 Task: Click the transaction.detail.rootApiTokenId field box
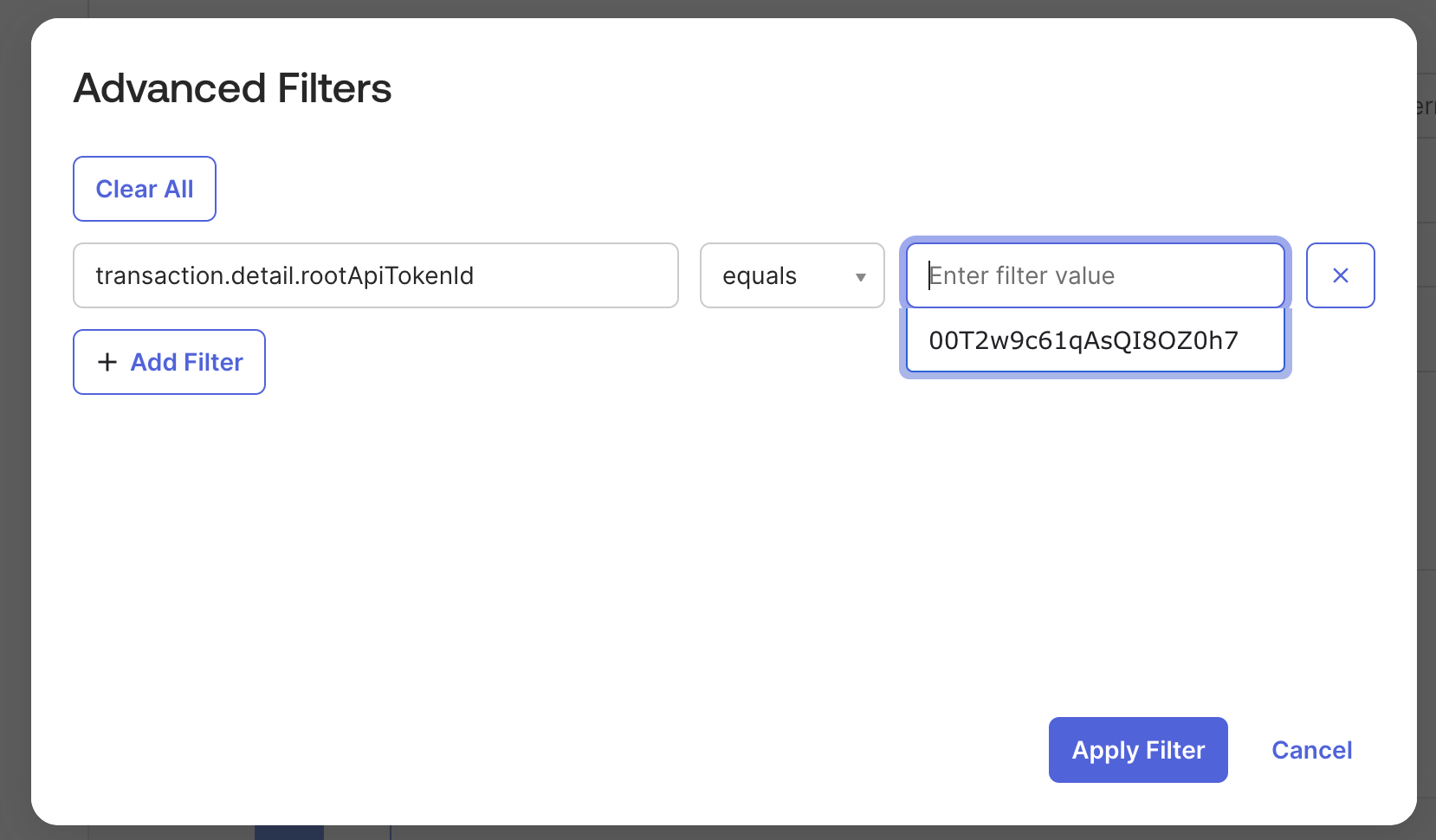tap(375, 275)
